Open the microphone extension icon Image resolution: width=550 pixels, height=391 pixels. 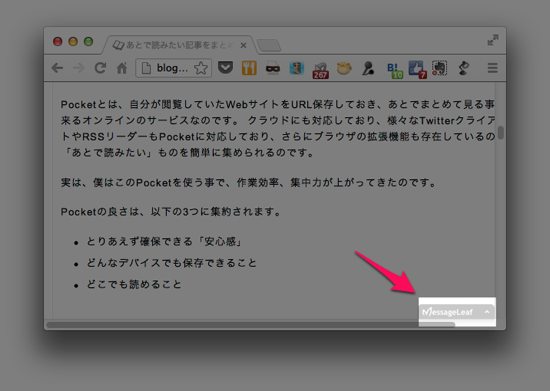pyautogui.click(x=368, y=68)
